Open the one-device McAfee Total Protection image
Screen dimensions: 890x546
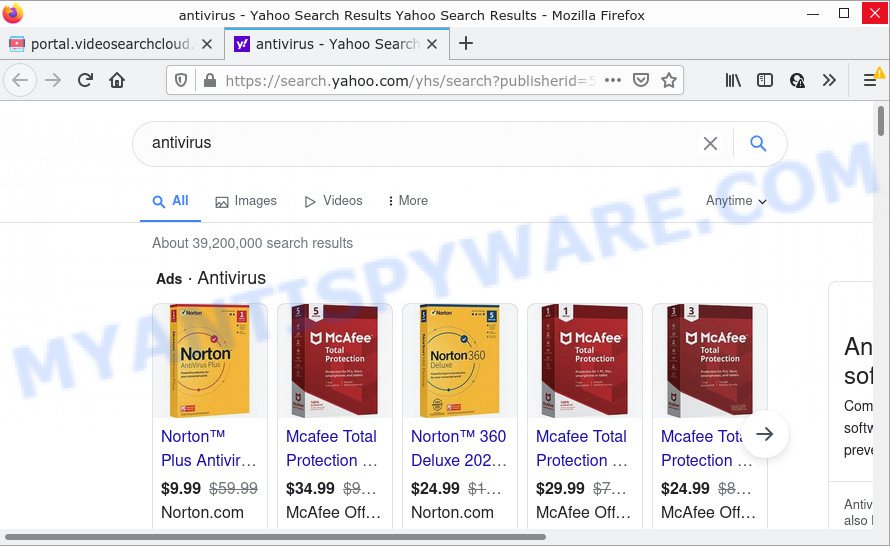pos(585,361)
